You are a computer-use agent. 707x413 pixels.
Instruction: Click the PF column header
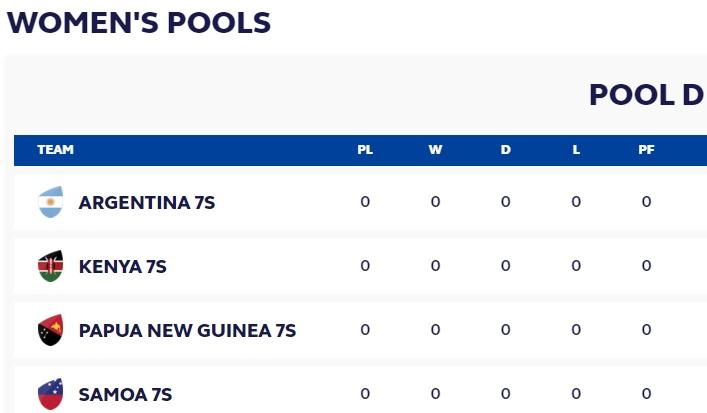(x=646, y=150)
